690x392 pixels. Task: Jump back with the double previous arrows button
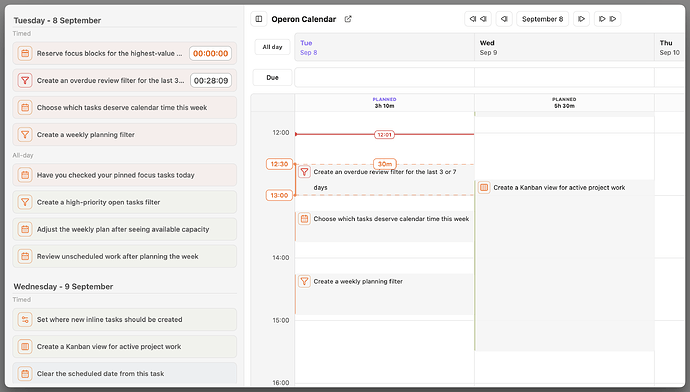point(478,19)
